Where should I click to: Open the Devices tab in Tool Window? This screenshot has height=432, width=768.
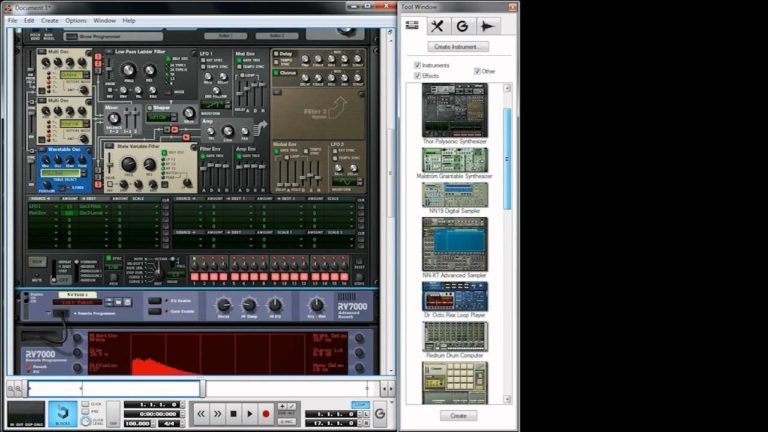coord(412,26)
